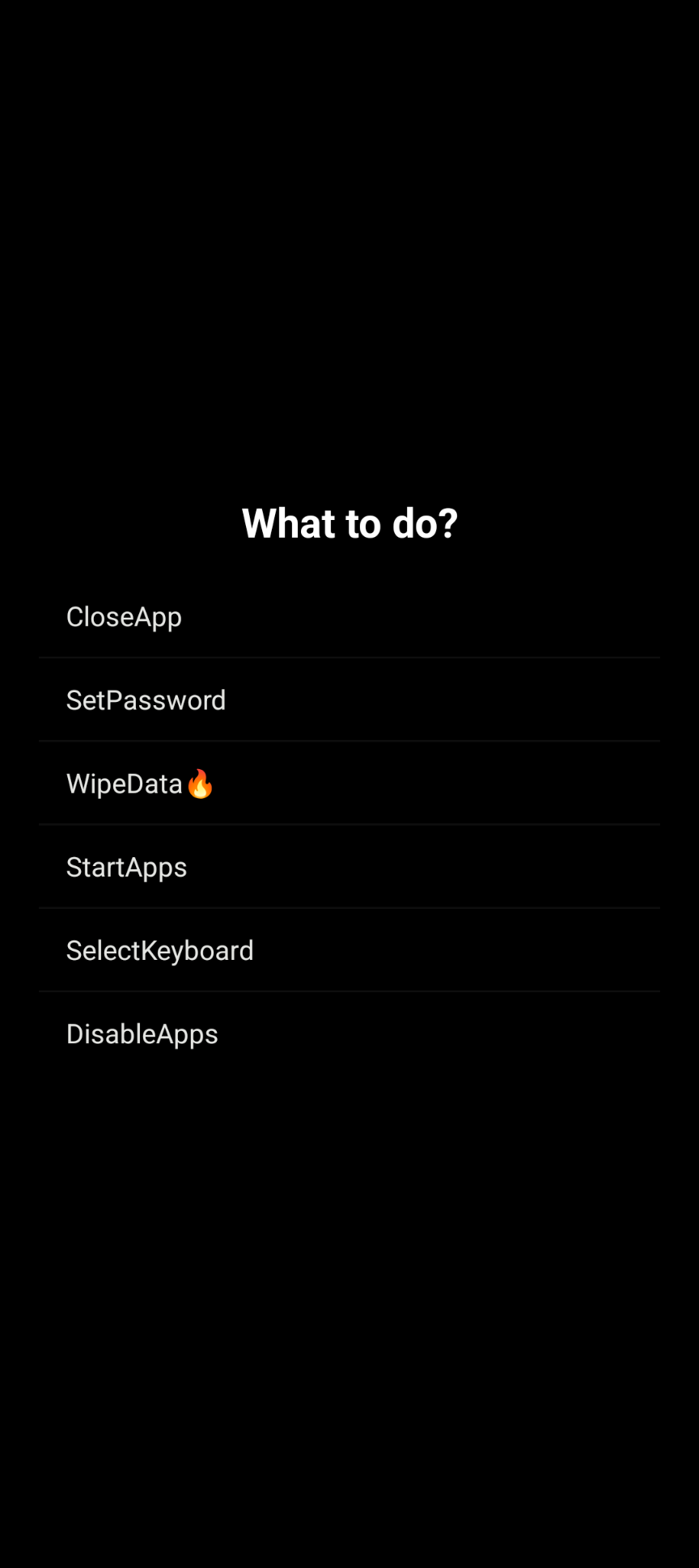699x1568 pixels.
Task: Tap the WipeData text label
Action: tap(124, 784)
